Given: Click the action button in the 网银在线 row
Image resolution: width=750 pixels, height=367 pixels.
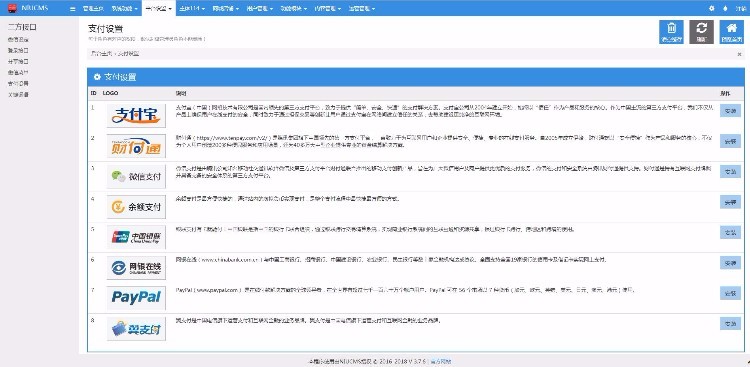Looking at the screenshot, I should (x=730, y=263).
